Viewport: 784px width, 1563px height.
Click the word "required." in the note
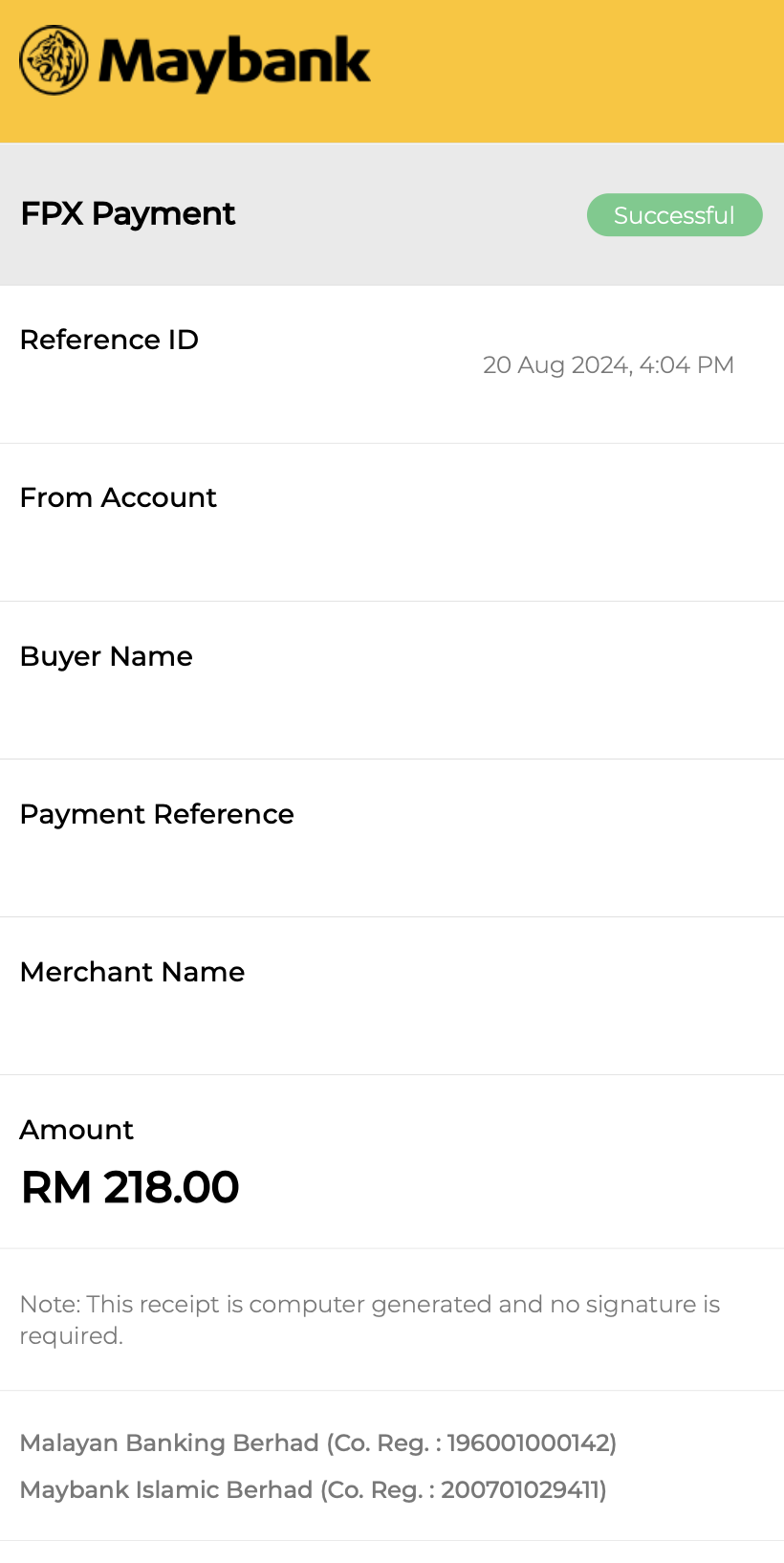click(x=72, y=1336)
